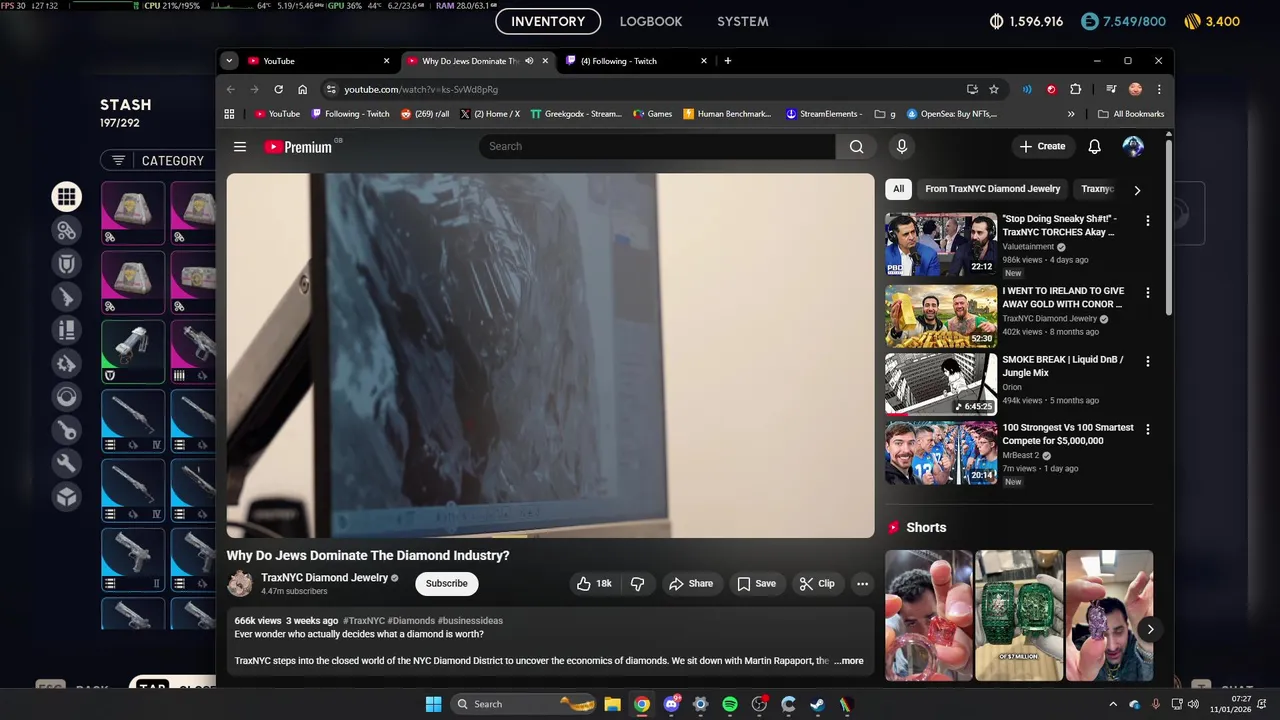1280x720 pixels.
Task: Expand the hidden bookmarks chevron
Action: [x=1071, y=114]
